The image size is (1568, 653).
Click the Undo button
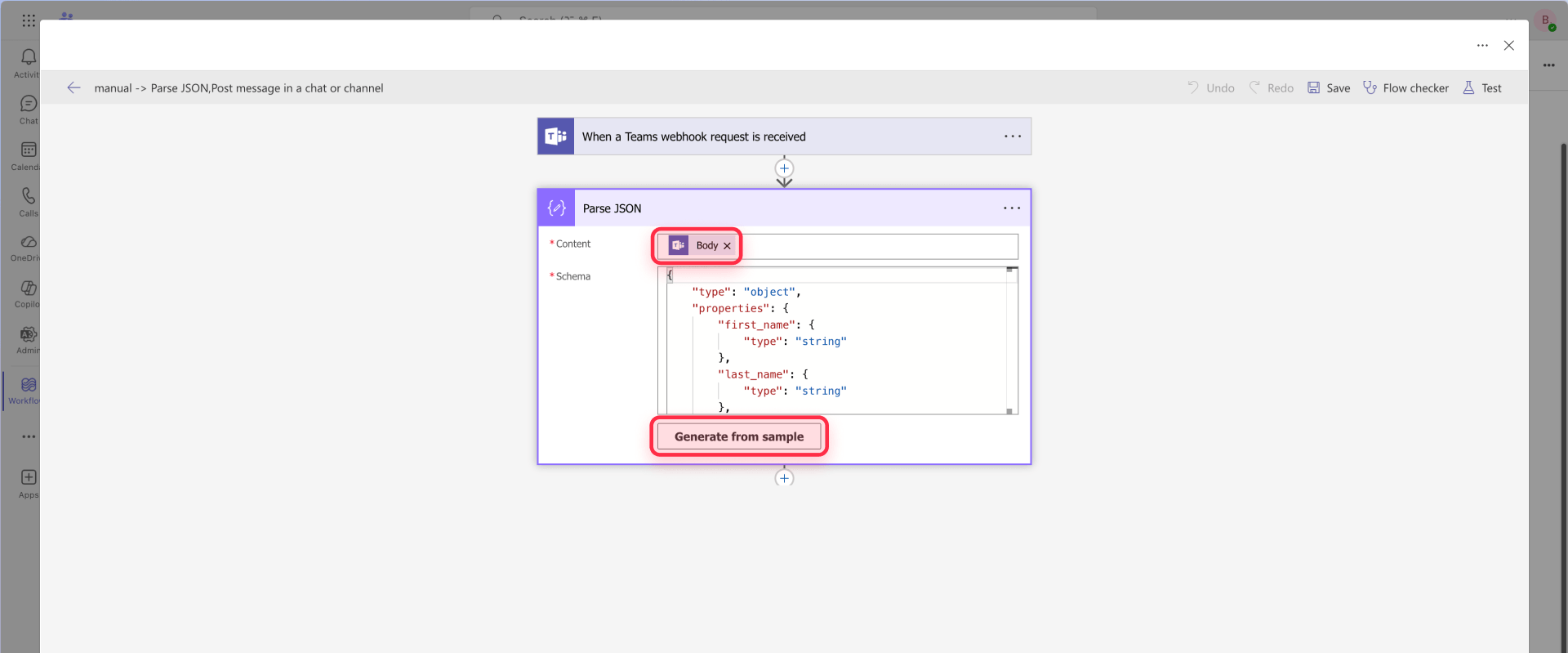click(1211, 87)
